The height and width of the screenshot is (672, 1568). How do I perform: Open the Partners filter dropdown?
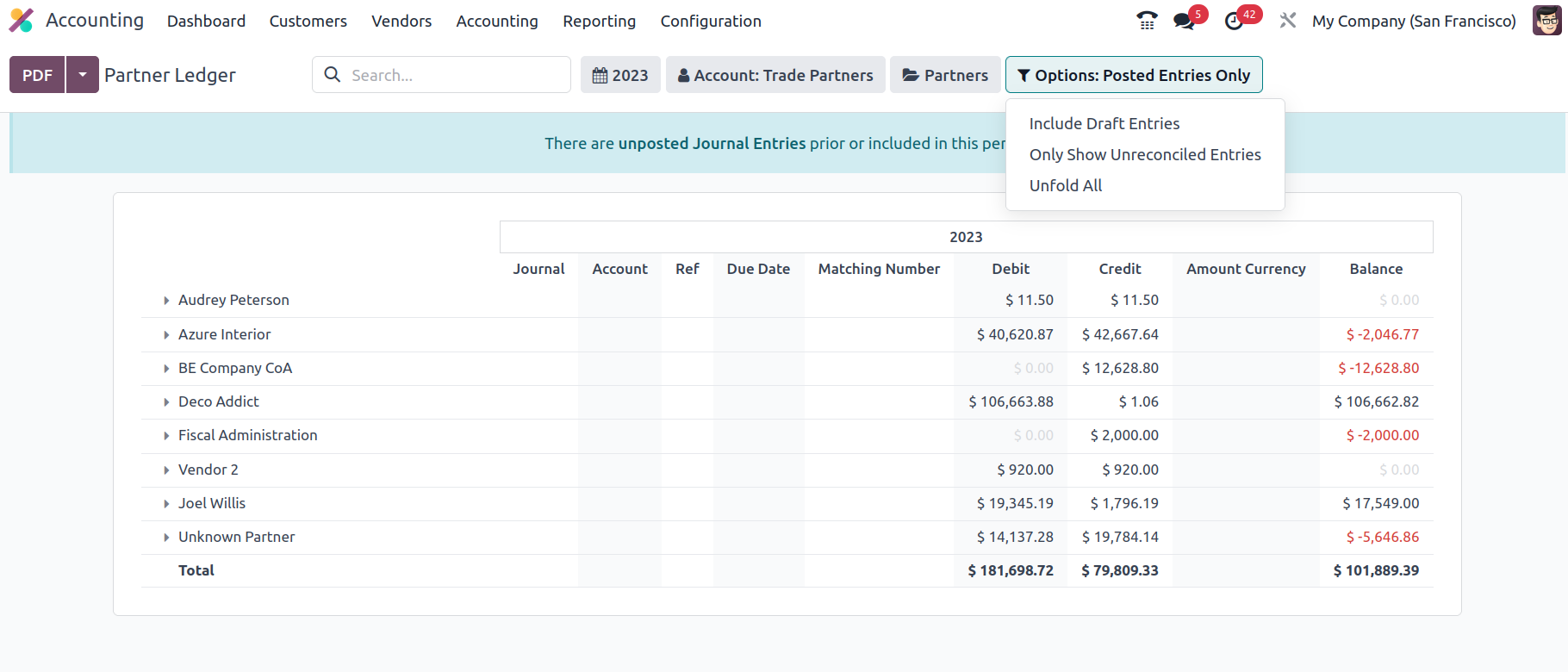(945, 75)
